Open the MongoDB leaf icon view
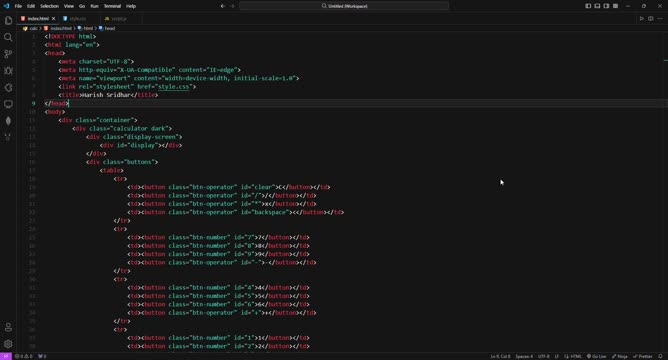 [8, 121]
